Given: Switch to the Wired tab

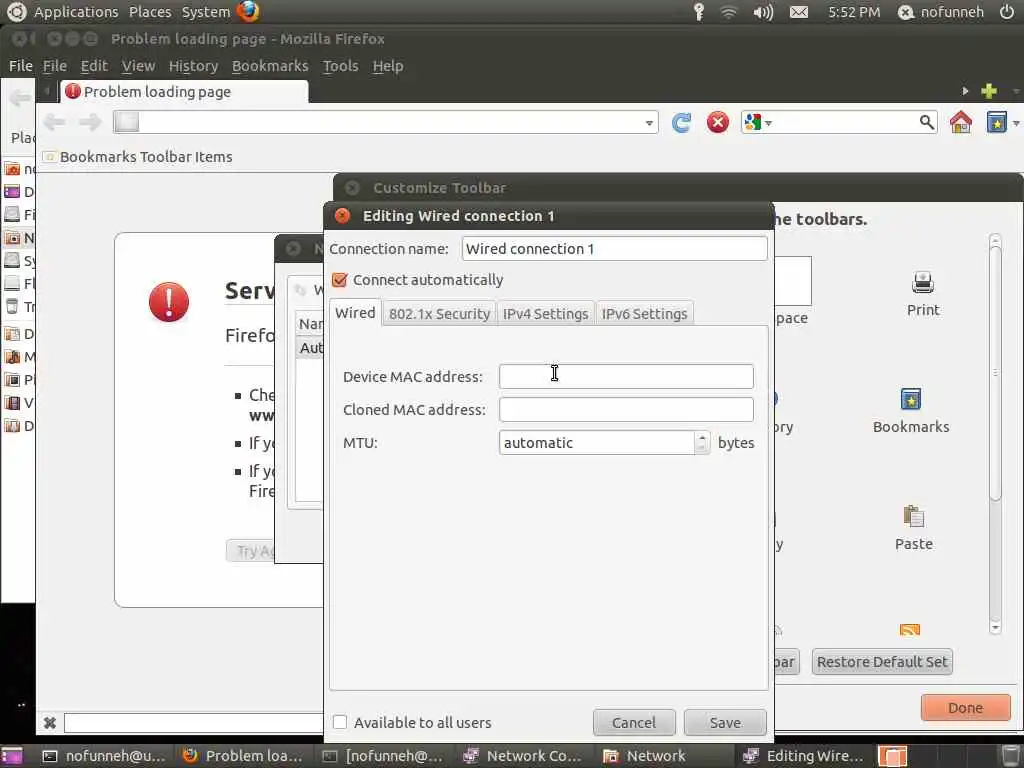Looking at the screenshot, I should 355,313.
